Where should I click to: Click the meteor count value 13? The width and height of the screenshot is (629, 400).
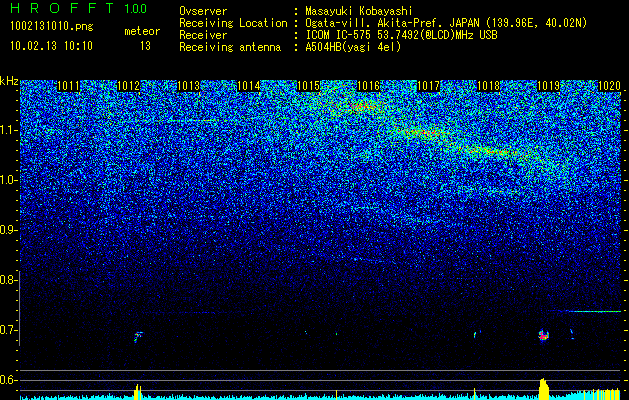coord(145,46)
